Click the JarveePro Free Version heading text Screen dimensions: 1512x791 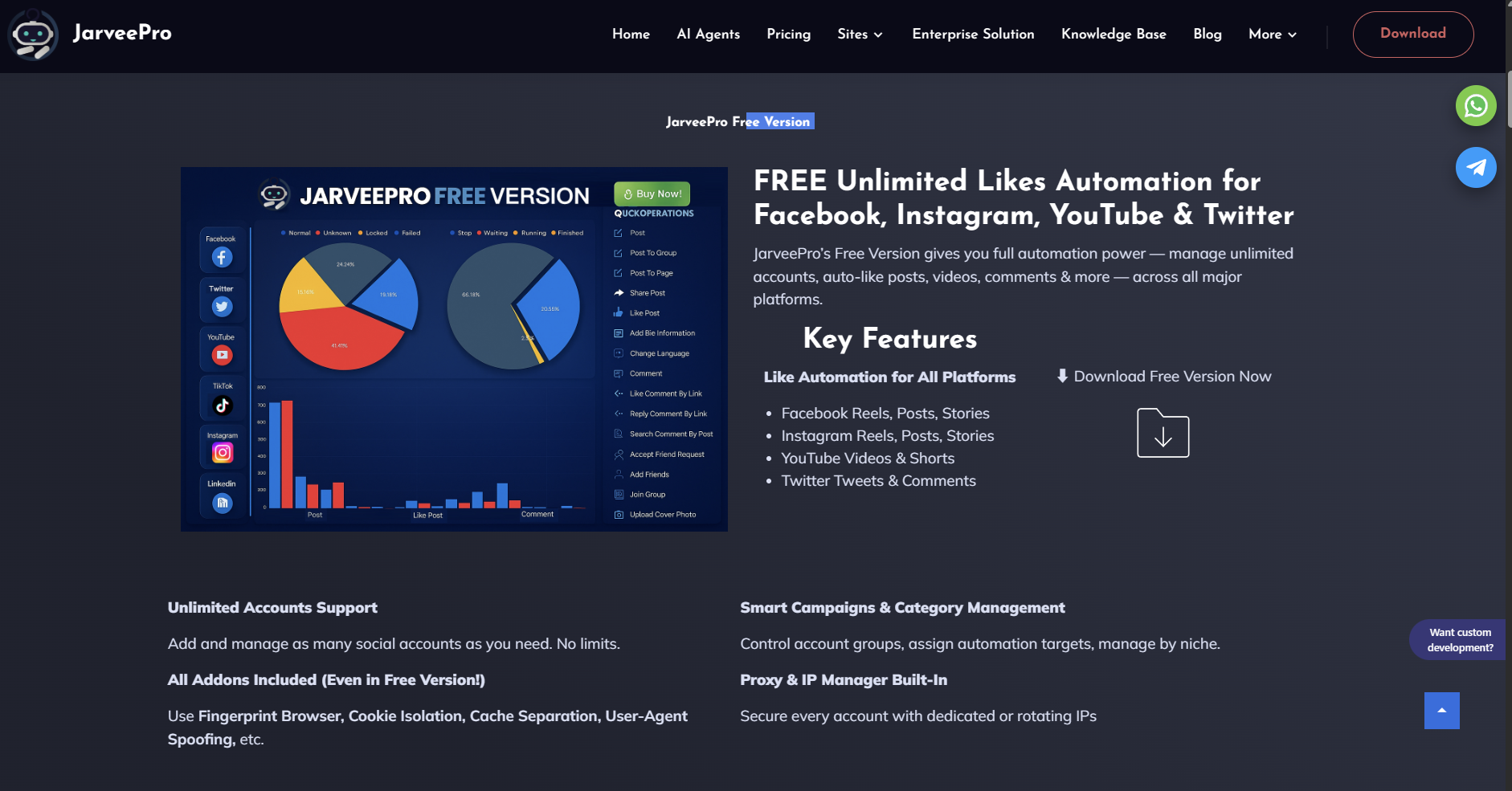[x=738, y=121]
